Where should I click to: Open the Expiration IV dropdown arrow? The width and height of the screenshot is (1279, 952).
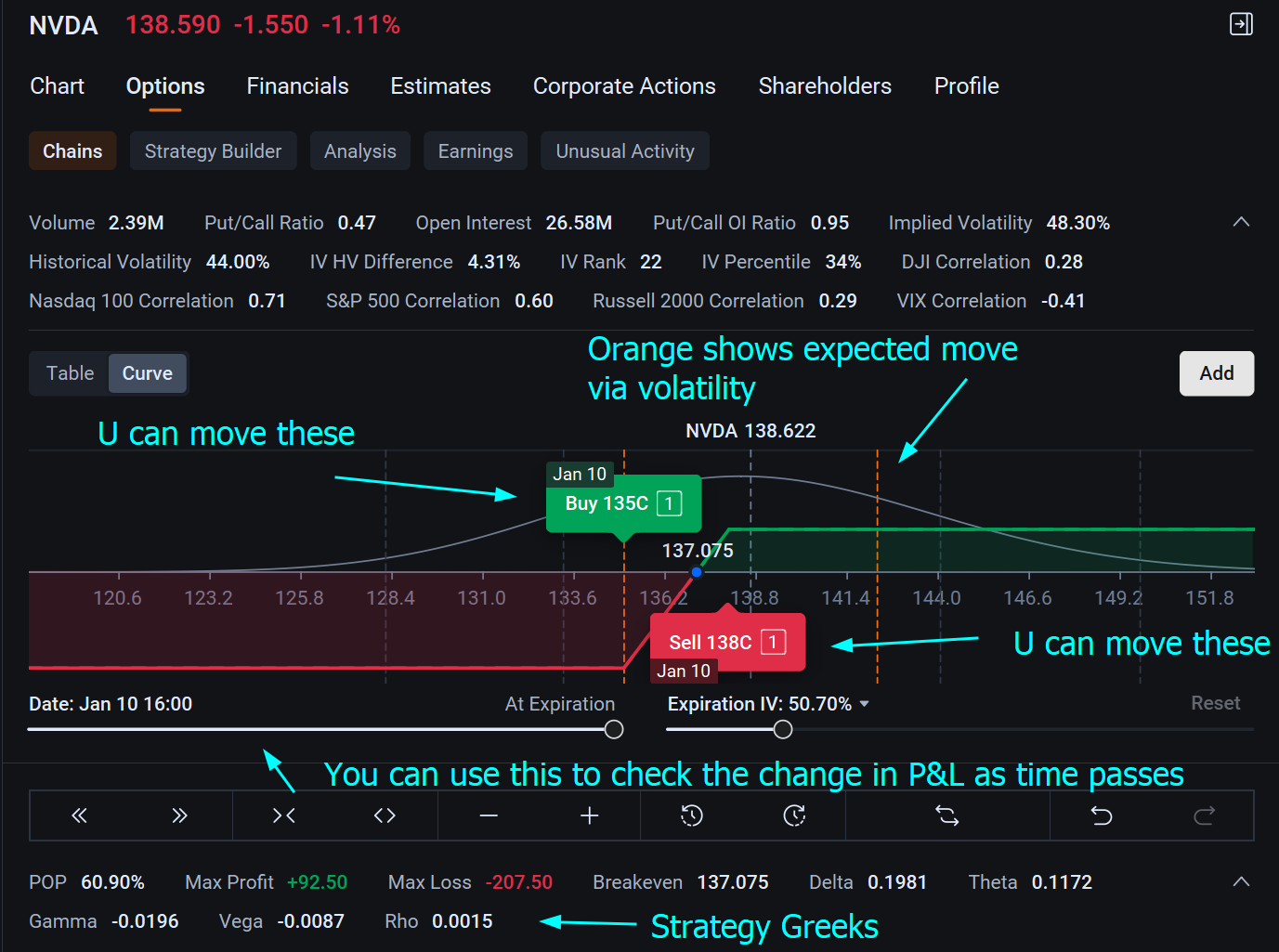click(x=865, y=704)
